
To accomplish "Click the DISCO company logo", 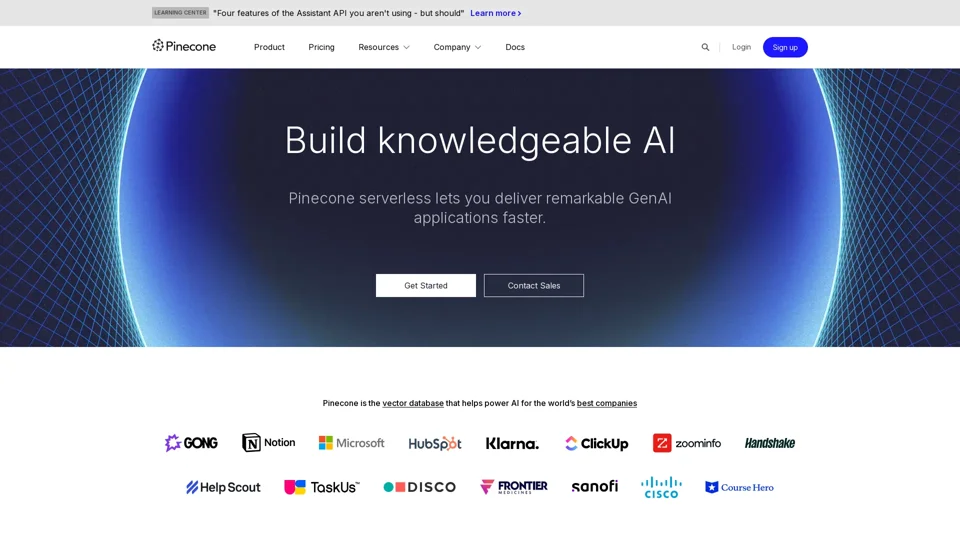I will click(420, 487).
